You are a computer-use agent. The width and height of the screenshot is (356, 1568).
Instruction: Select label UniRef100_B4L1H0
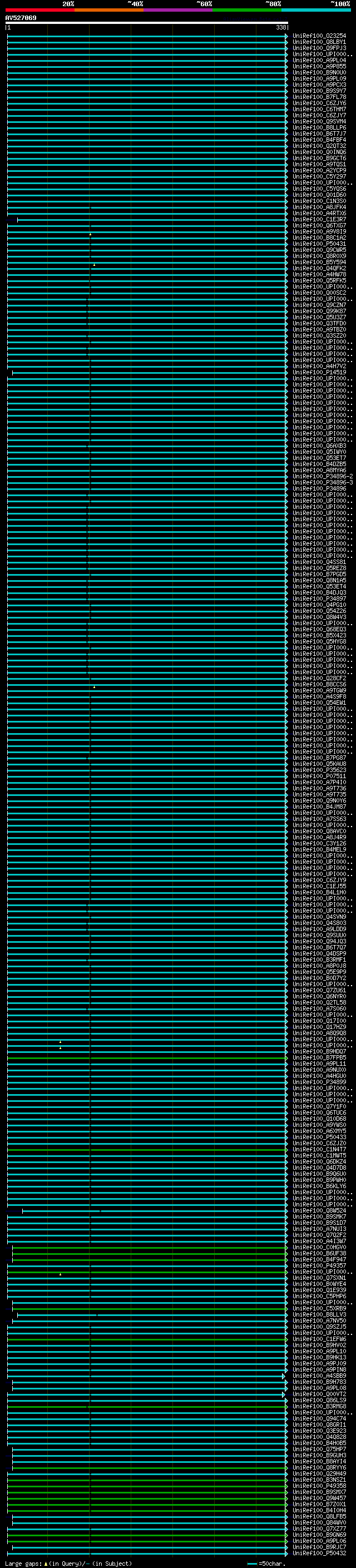tap(319, 893)
